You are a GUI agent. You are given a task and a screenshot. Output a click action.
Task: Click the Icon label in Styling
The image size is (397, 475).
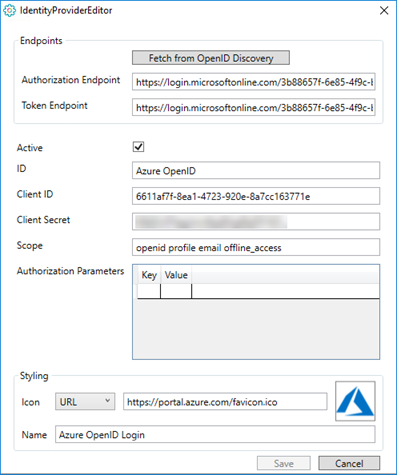(x=30, y=402)
